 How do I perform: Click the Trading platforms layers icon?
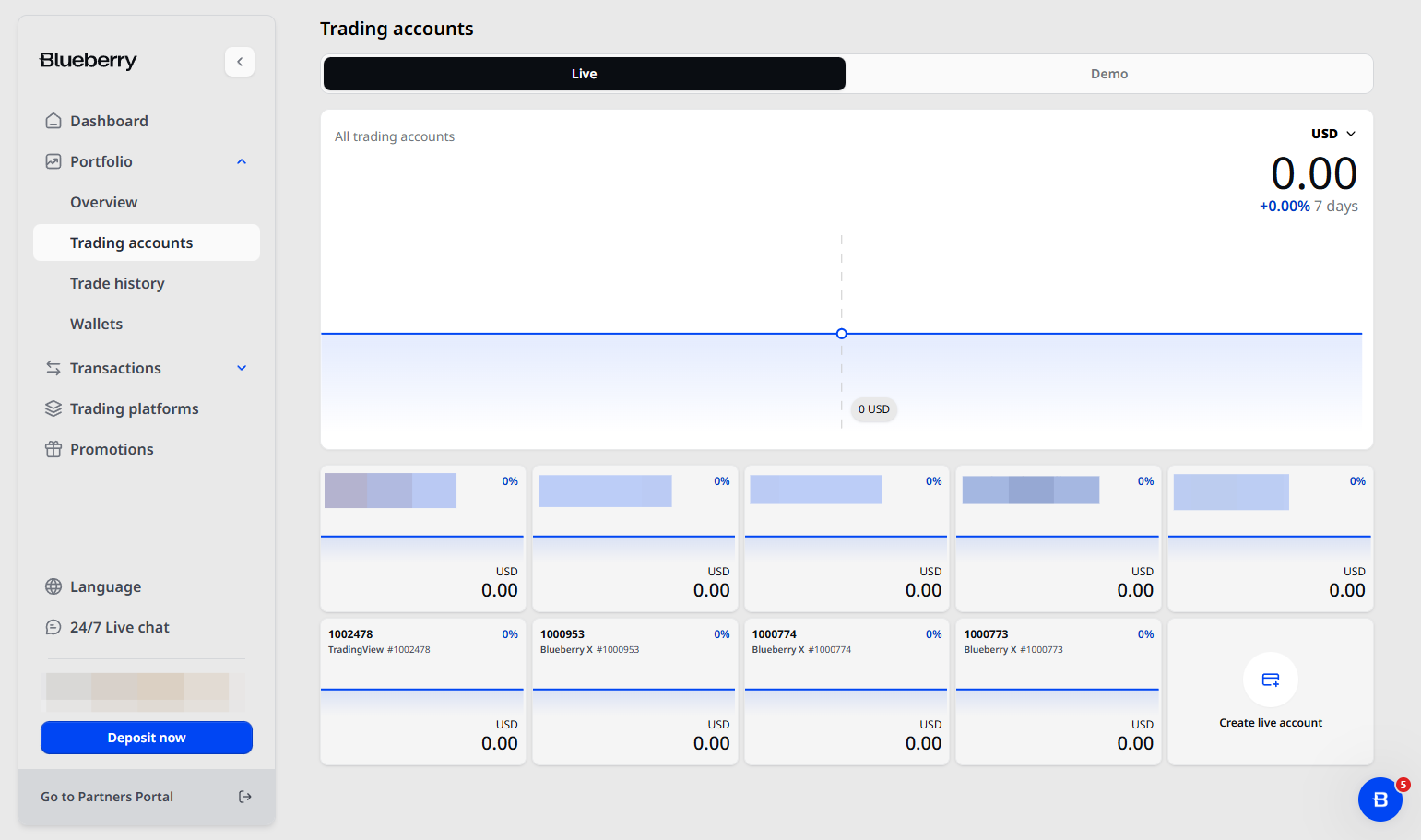click(53, 408)
